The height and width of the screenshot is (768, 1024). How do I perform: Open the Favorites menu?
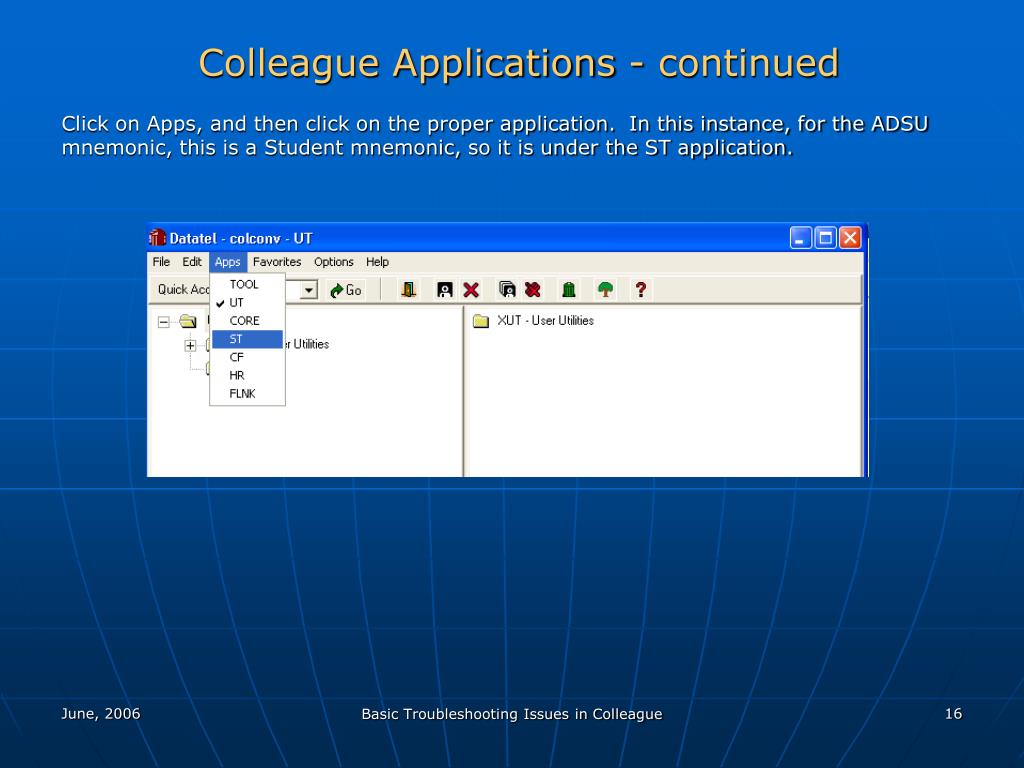click(277, 262)
